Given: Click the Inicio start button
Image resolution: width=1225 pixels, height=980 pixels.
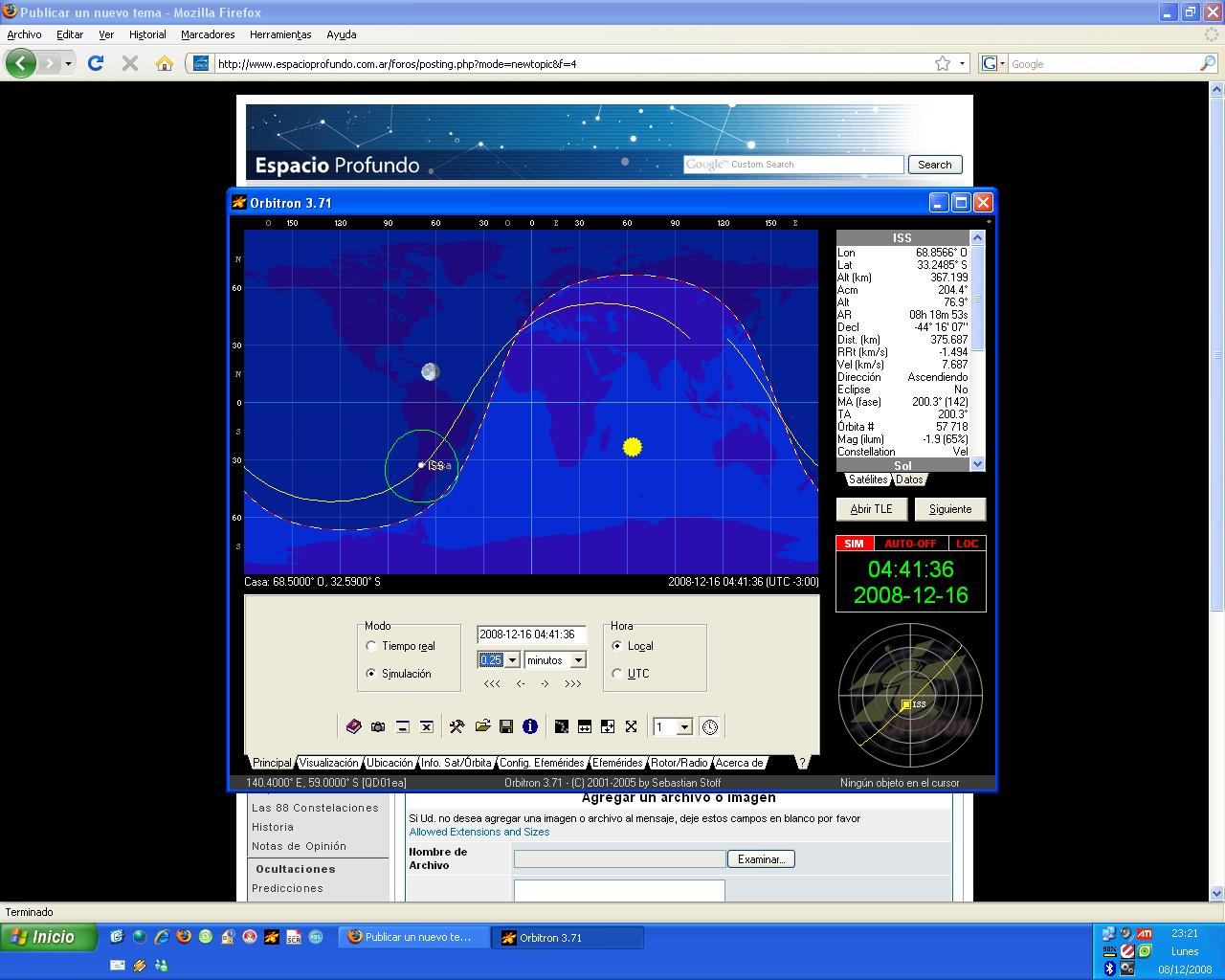Looking at the screenshot, I should [49, 937].
